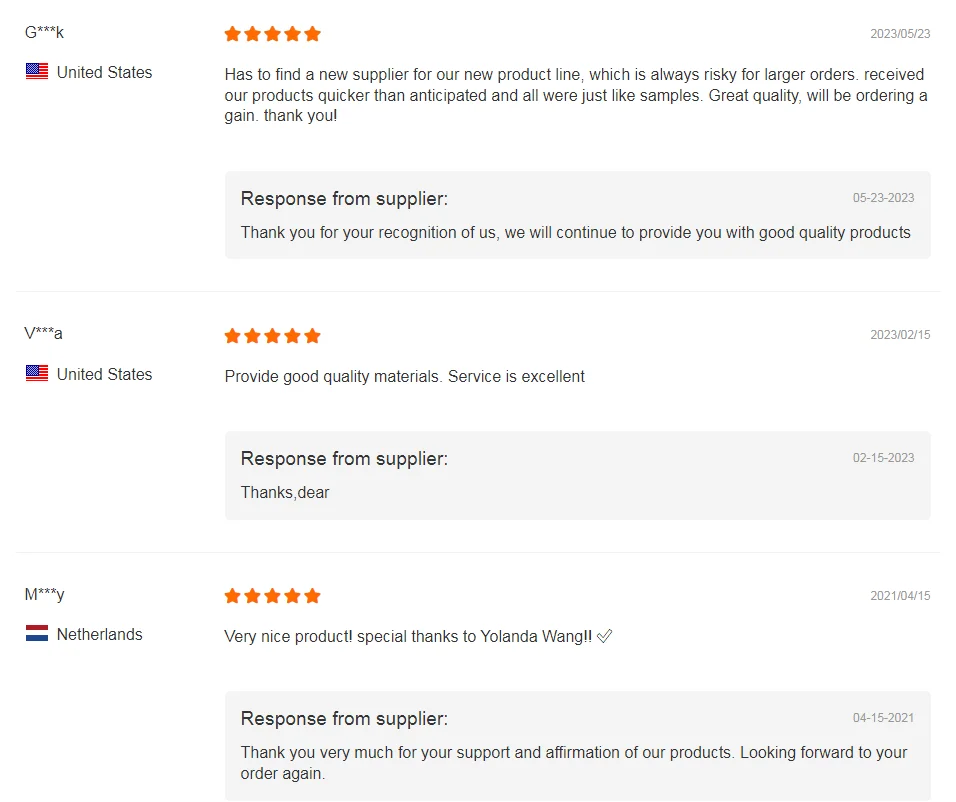Click the orange stars on M***y's review

point(272,596)
